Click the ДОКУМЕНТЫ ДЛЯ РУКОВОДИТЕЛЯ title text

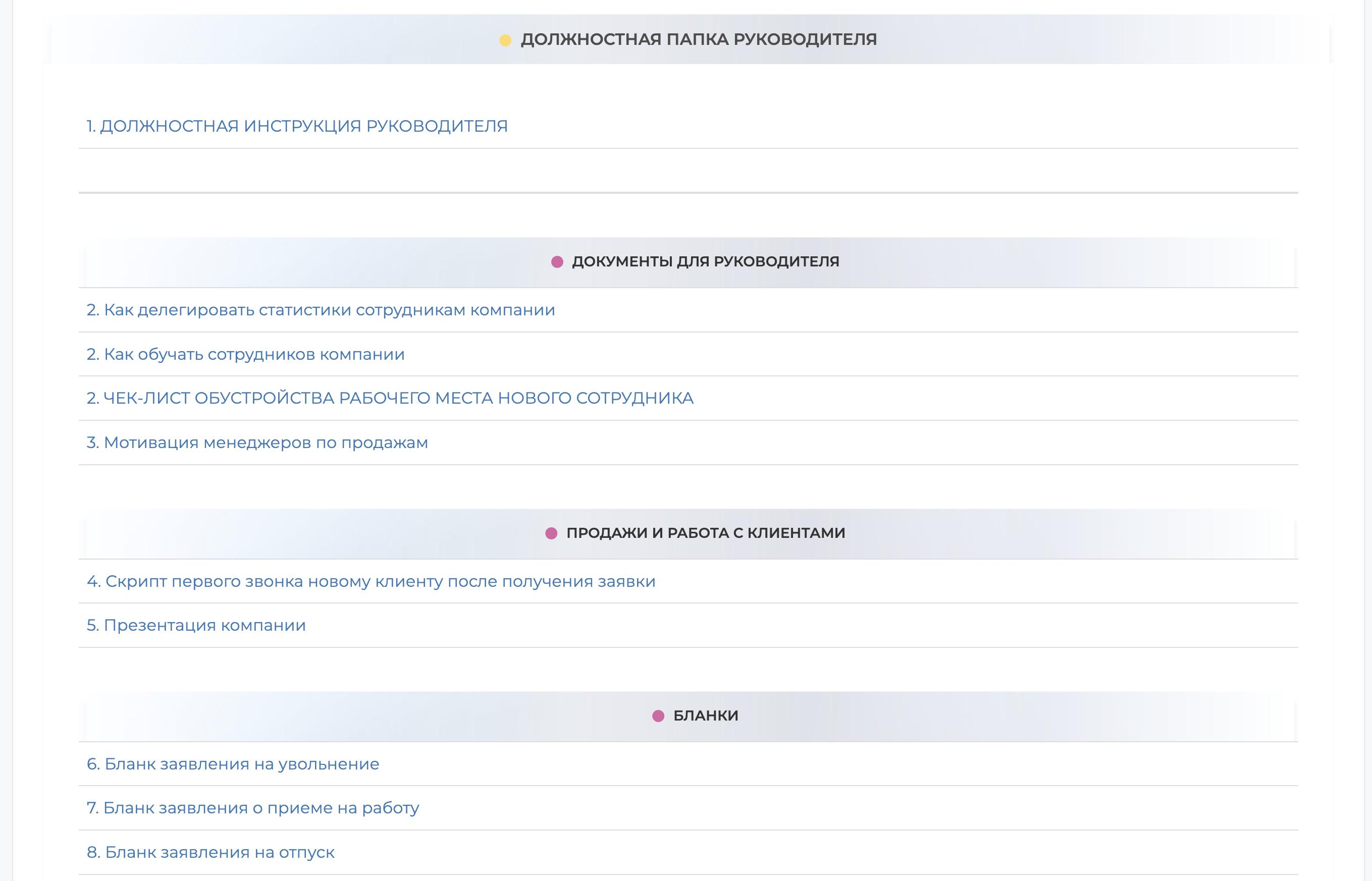[x=705, y=261]
